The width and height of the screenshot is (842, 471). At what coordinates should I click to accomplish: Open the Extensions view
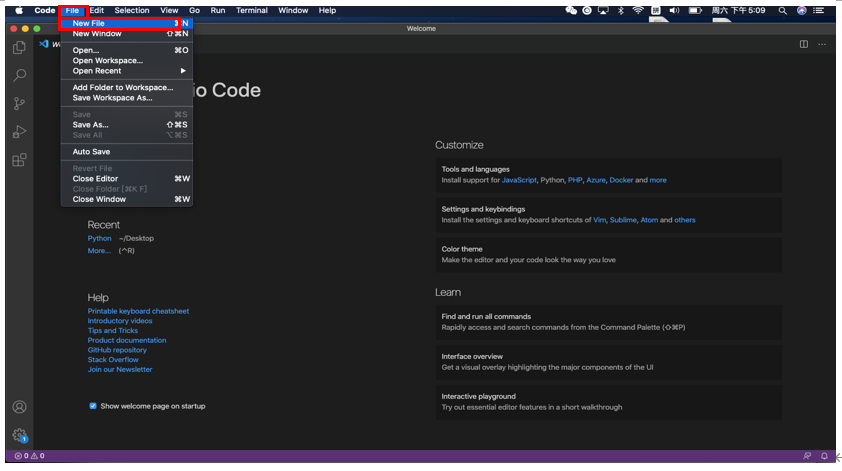[x=19, y=160]
